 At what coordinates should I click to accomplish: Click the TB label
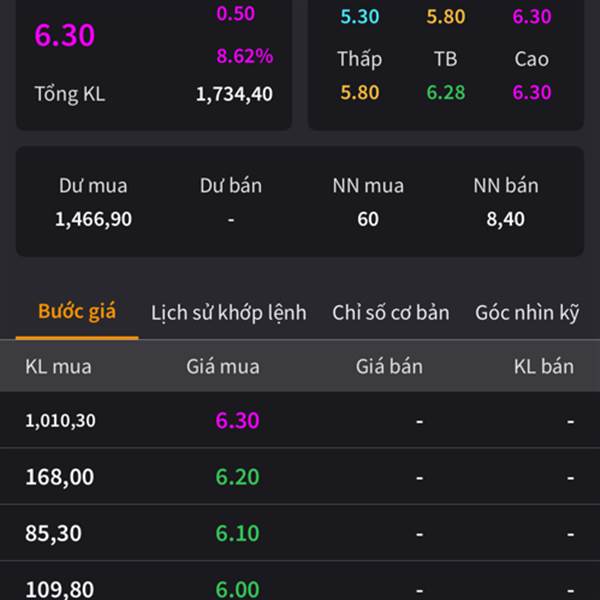pyautogui.click(x=446, y=59)
